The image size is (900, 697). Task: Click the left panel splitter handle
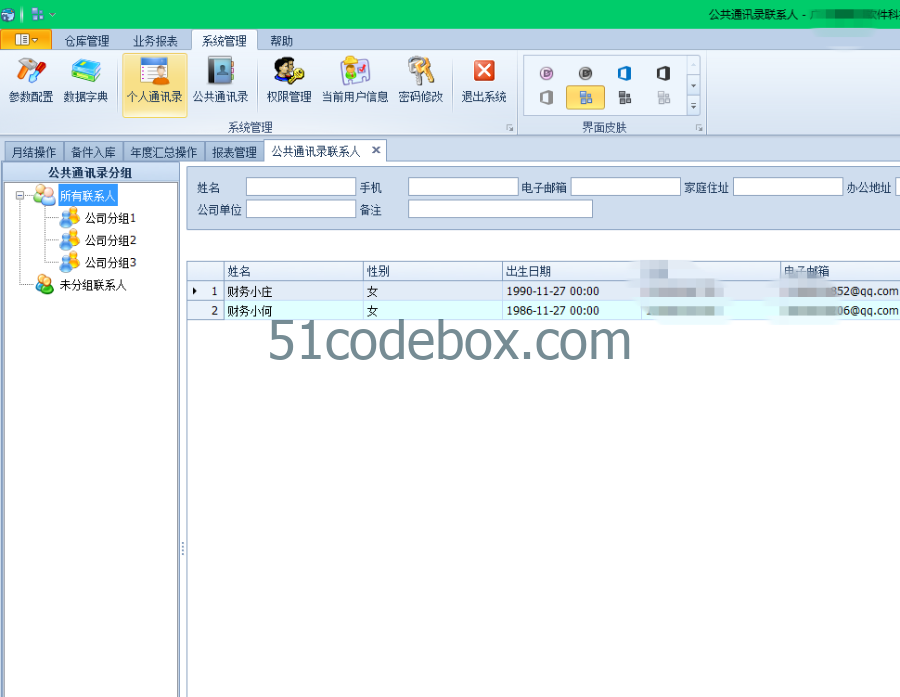pos(183,548)
